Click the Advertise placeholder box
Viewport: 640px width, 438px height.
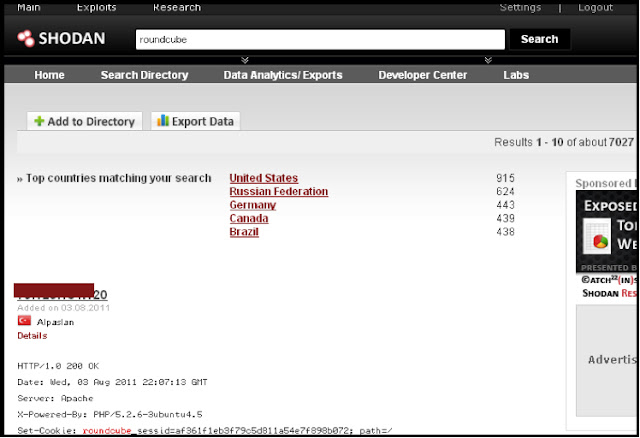[x=607, y=361]
